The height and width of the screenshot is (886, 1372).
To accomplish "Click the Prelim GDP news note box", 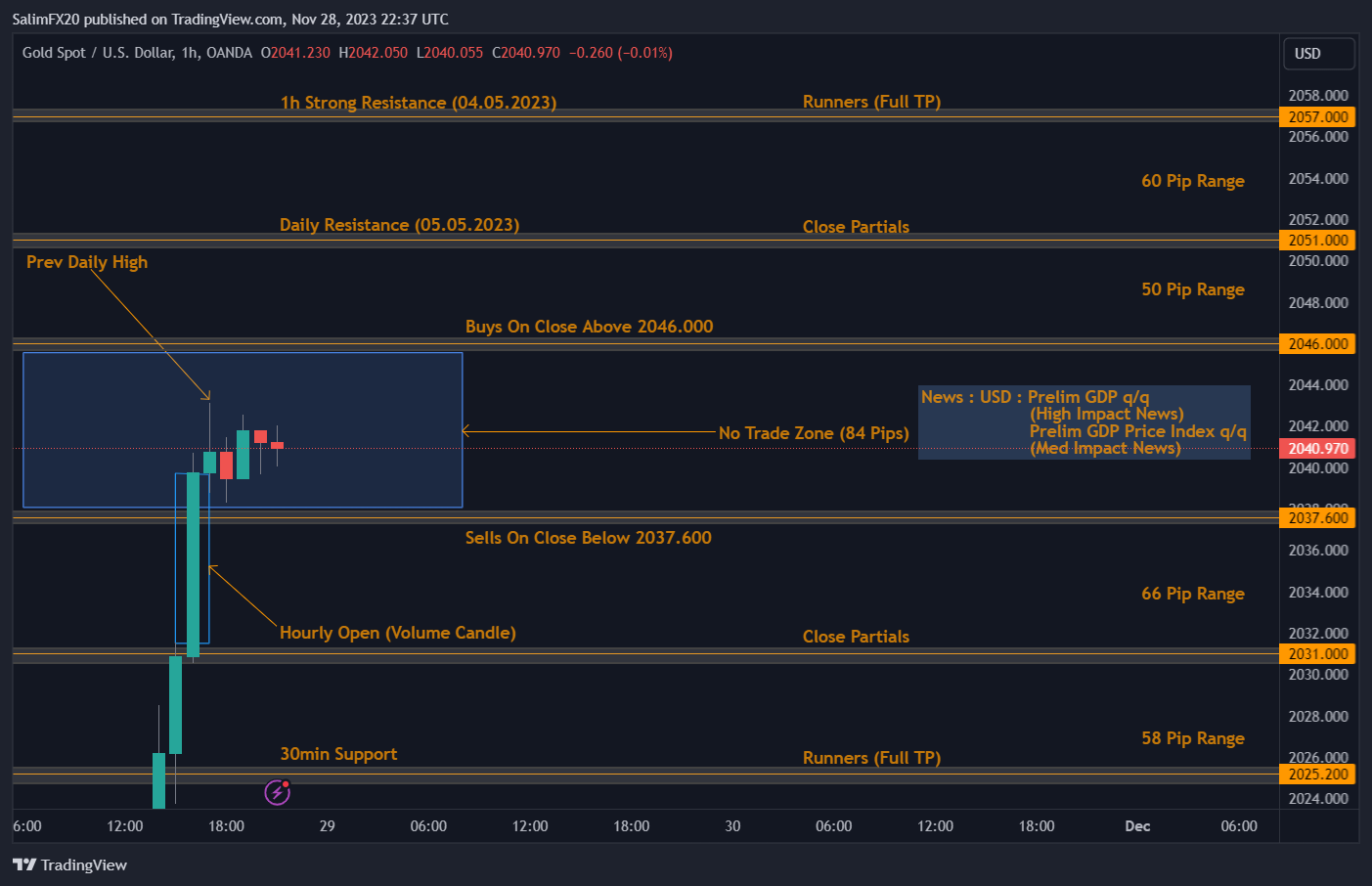I will 1084,421.
